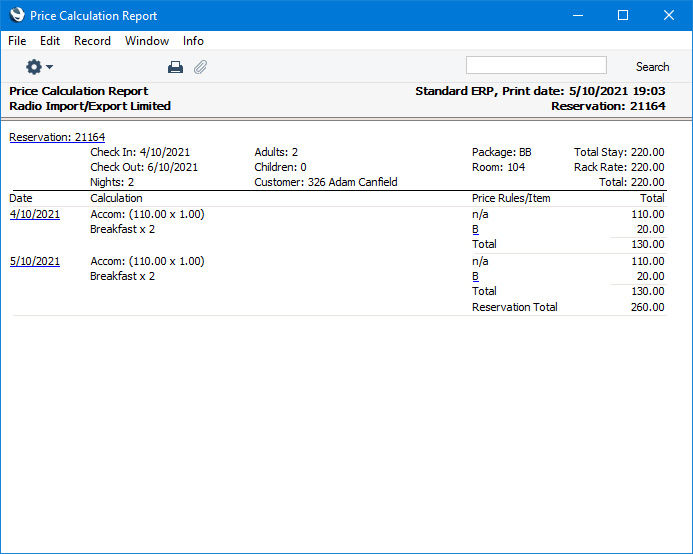Open attachments via the paperclip icon
This screenshot has height=554, width=693.
point(200,67)
